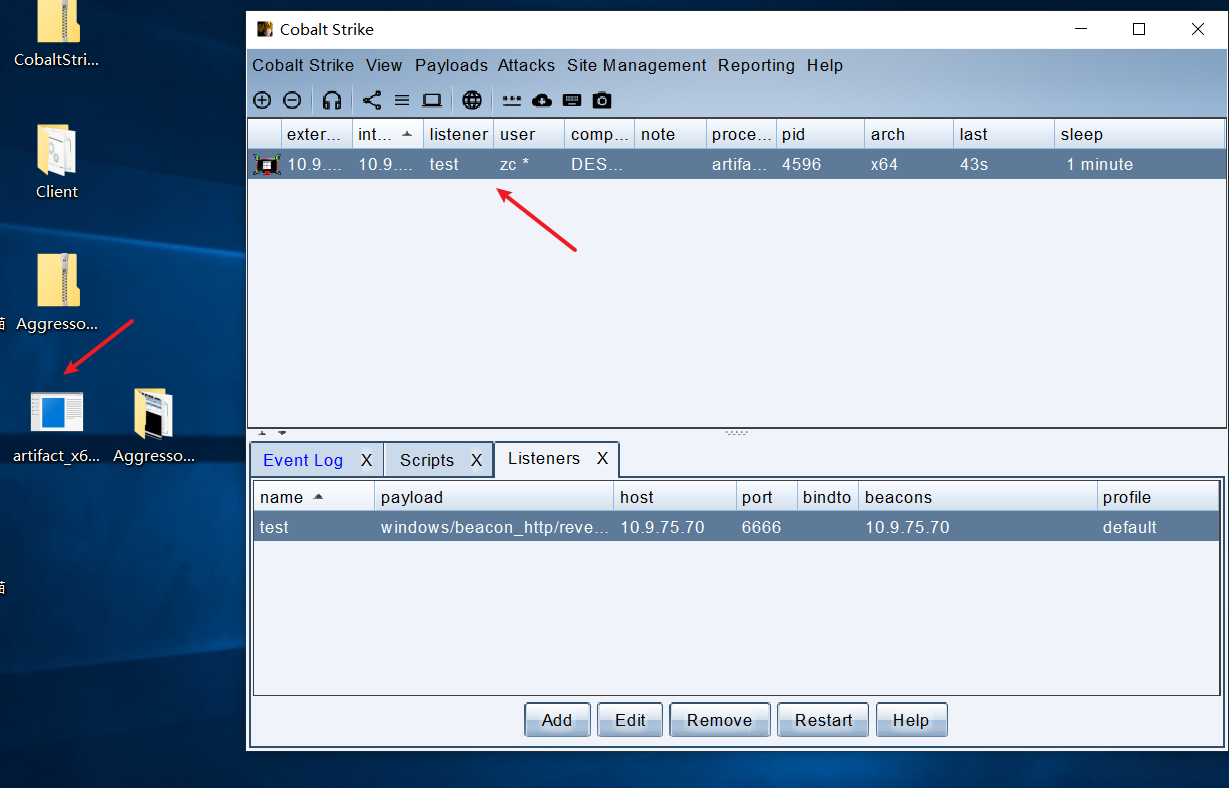
Task: Sort listeners by bindto column header
Action: click(828, 497)
